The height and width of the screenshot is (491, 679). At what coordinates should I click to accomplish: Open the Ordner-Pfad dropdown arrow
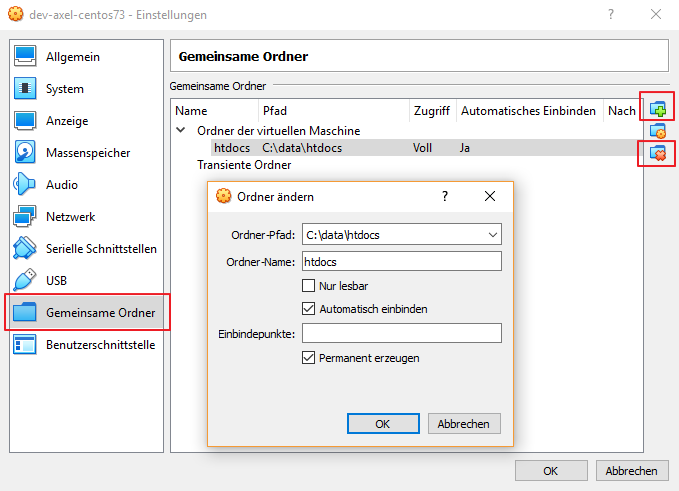492,235
